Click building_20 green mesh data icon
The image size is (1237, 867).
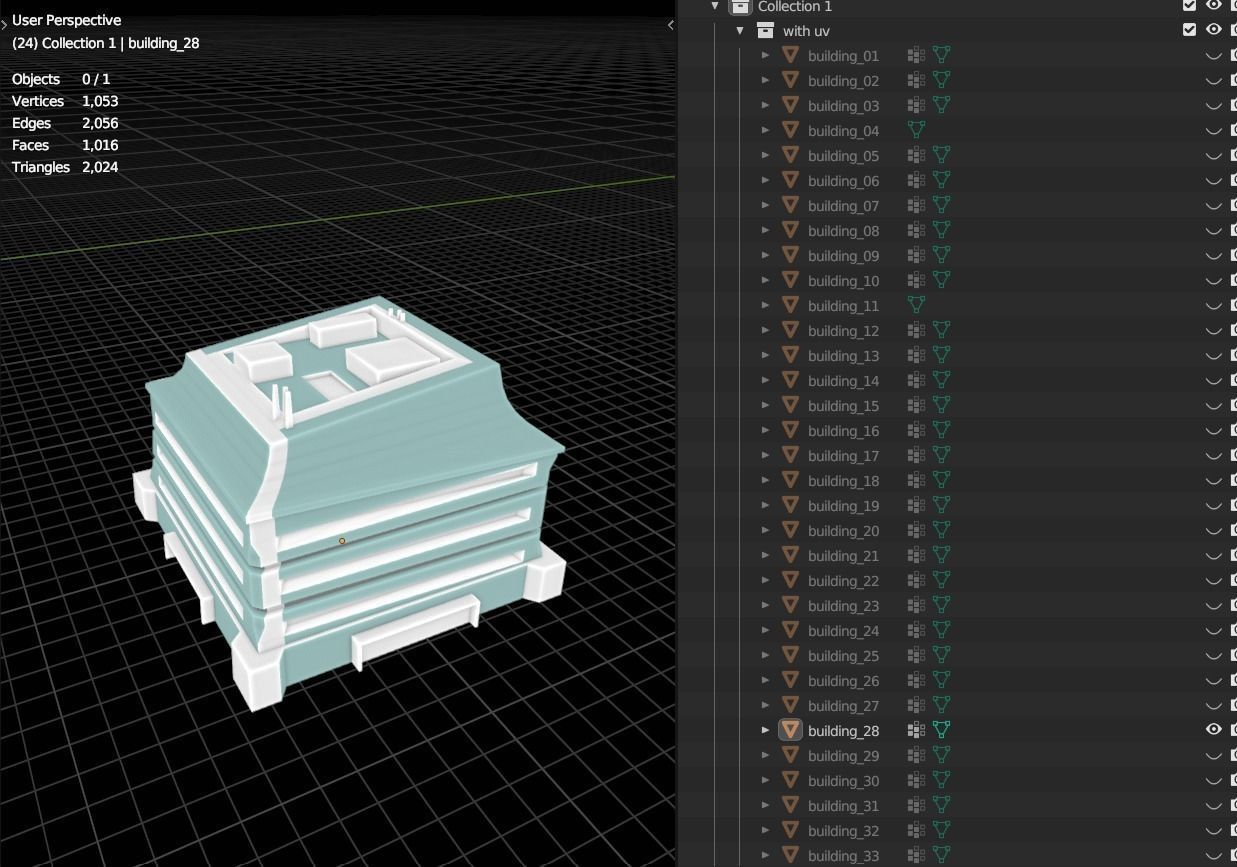click(941, 530)
